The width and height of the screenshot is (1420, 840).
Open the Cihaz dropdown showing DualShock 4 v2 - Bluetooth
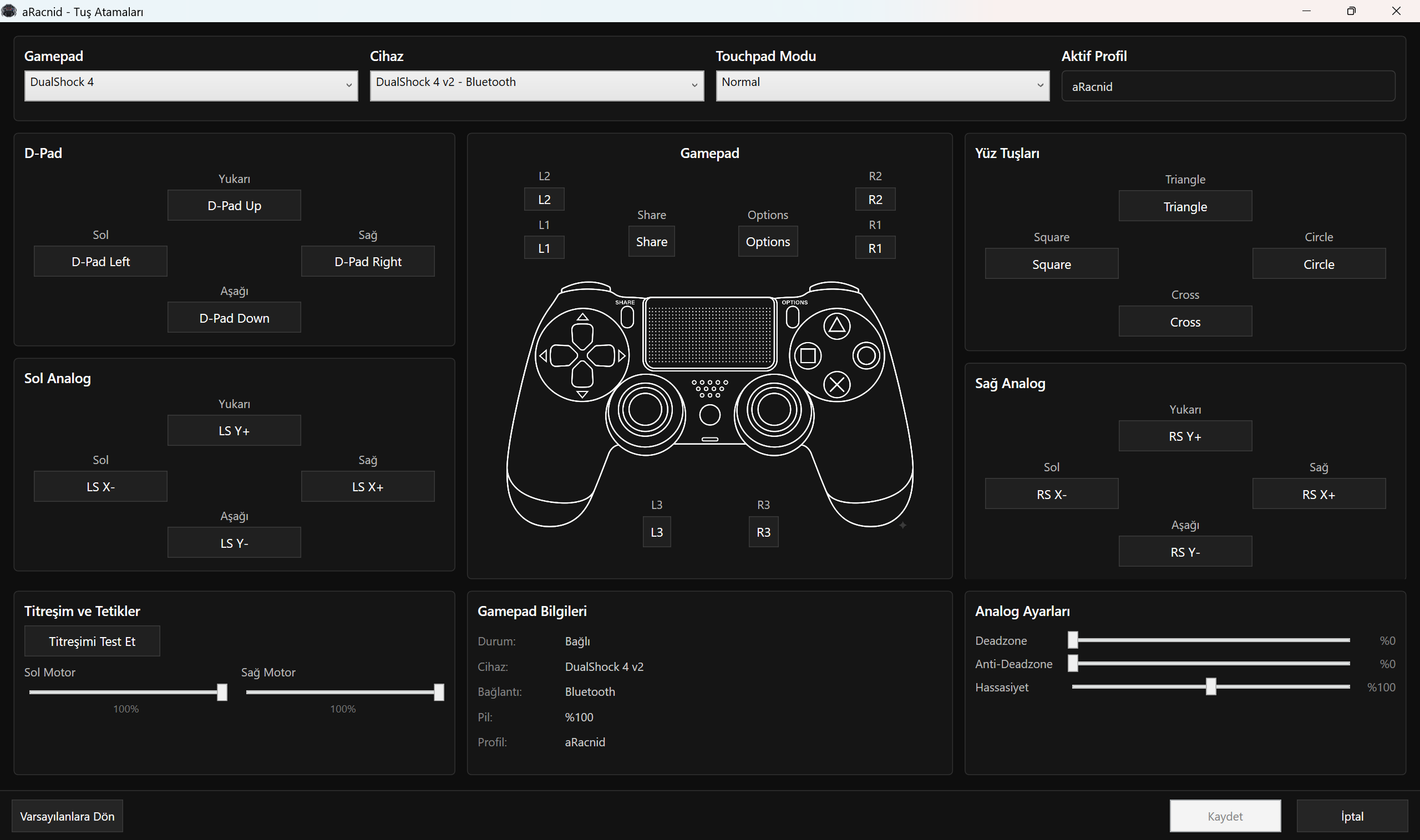coord(537,85)
